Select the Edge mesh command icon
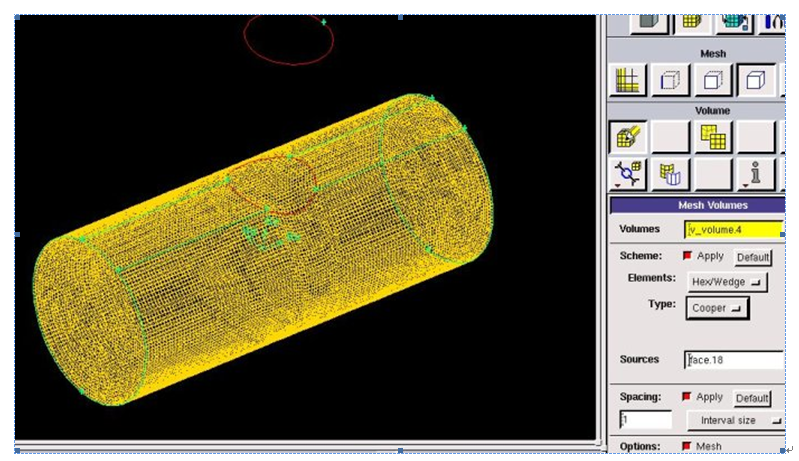Viewport: 799px width, 461px height. pos(669,79)
